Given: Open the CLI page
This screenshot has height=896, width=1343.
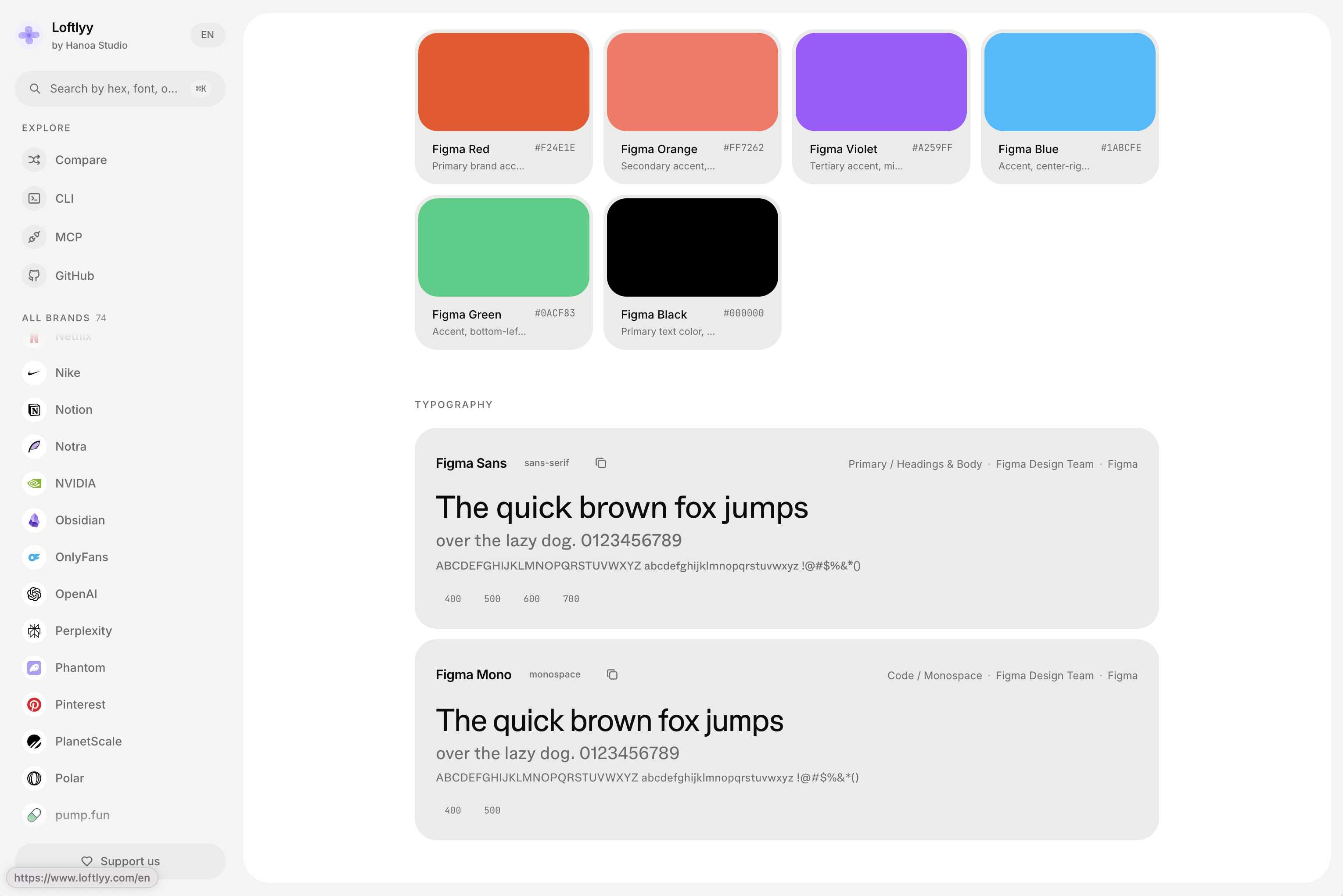Looking at the screenshot, I should click(65, 198).
